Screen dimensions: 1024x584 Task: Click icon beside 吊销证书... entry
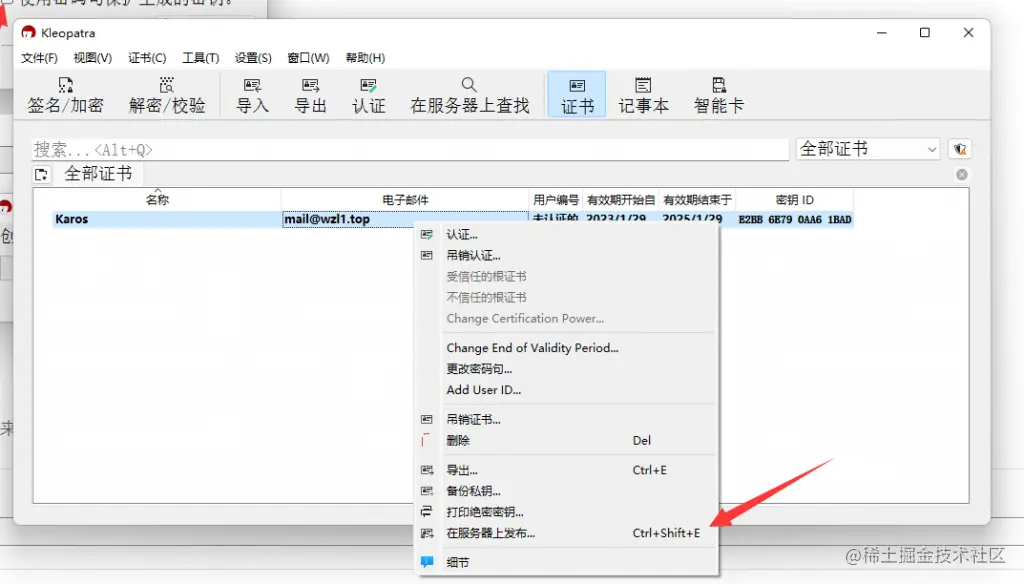coord(427,419)
